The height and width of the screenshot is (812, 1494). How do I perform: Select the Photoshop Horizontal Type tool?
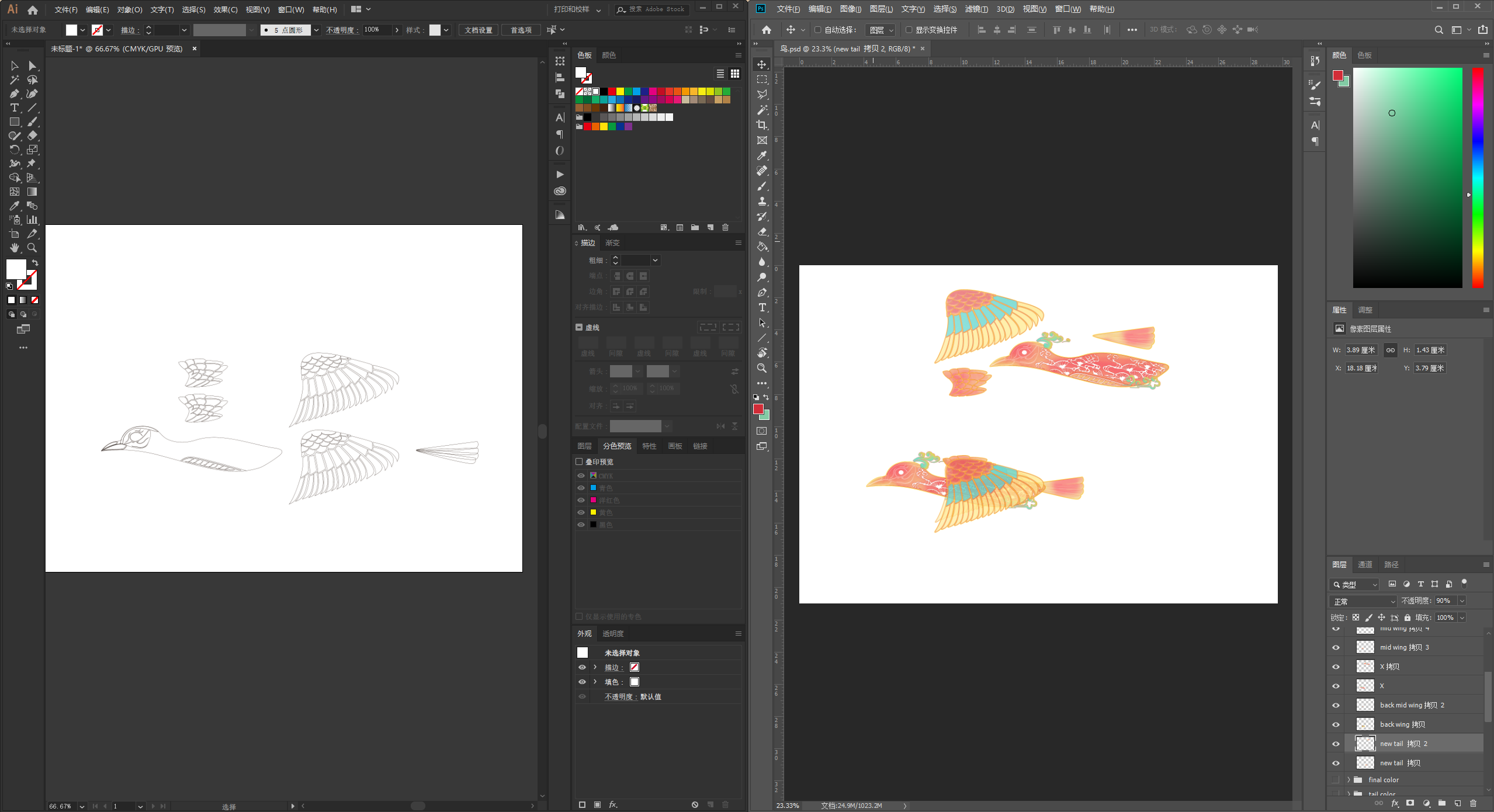coord(762,308)
